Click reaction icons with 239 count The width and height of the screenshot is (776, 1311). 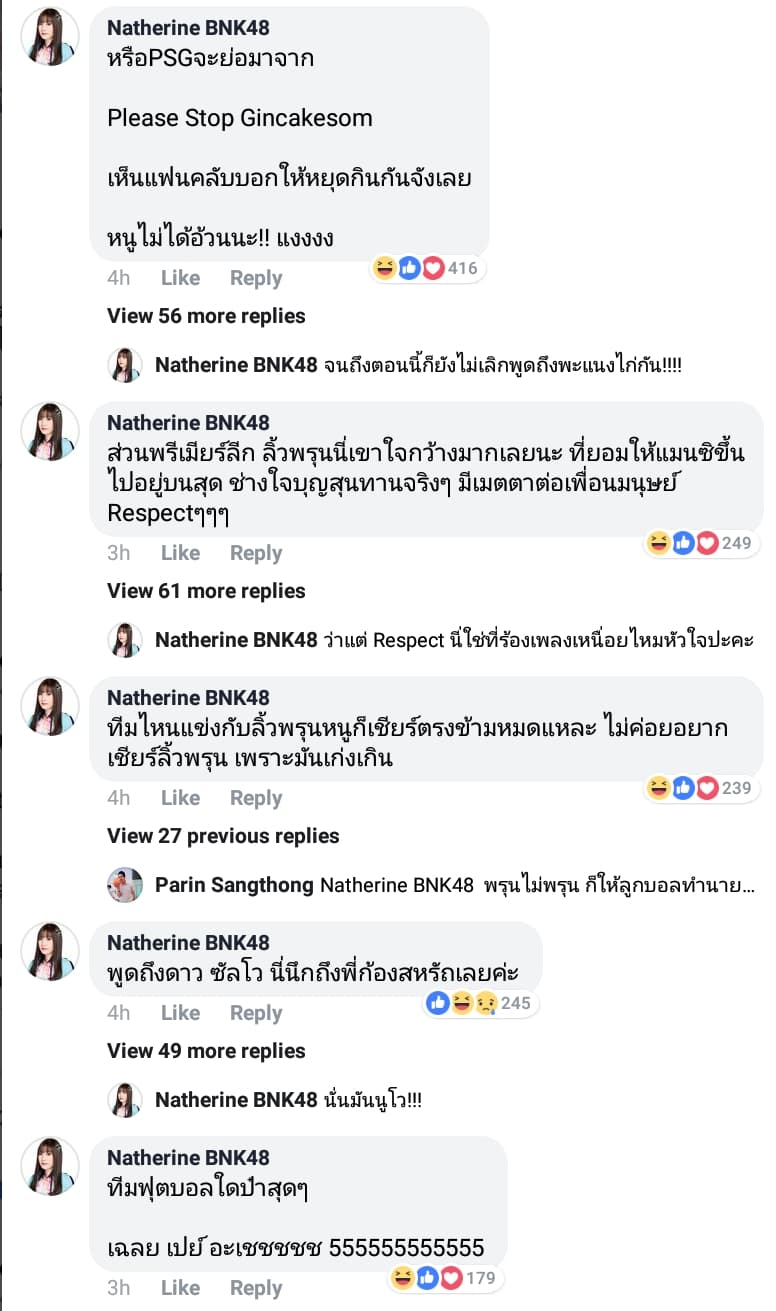[x=700, y=788]
